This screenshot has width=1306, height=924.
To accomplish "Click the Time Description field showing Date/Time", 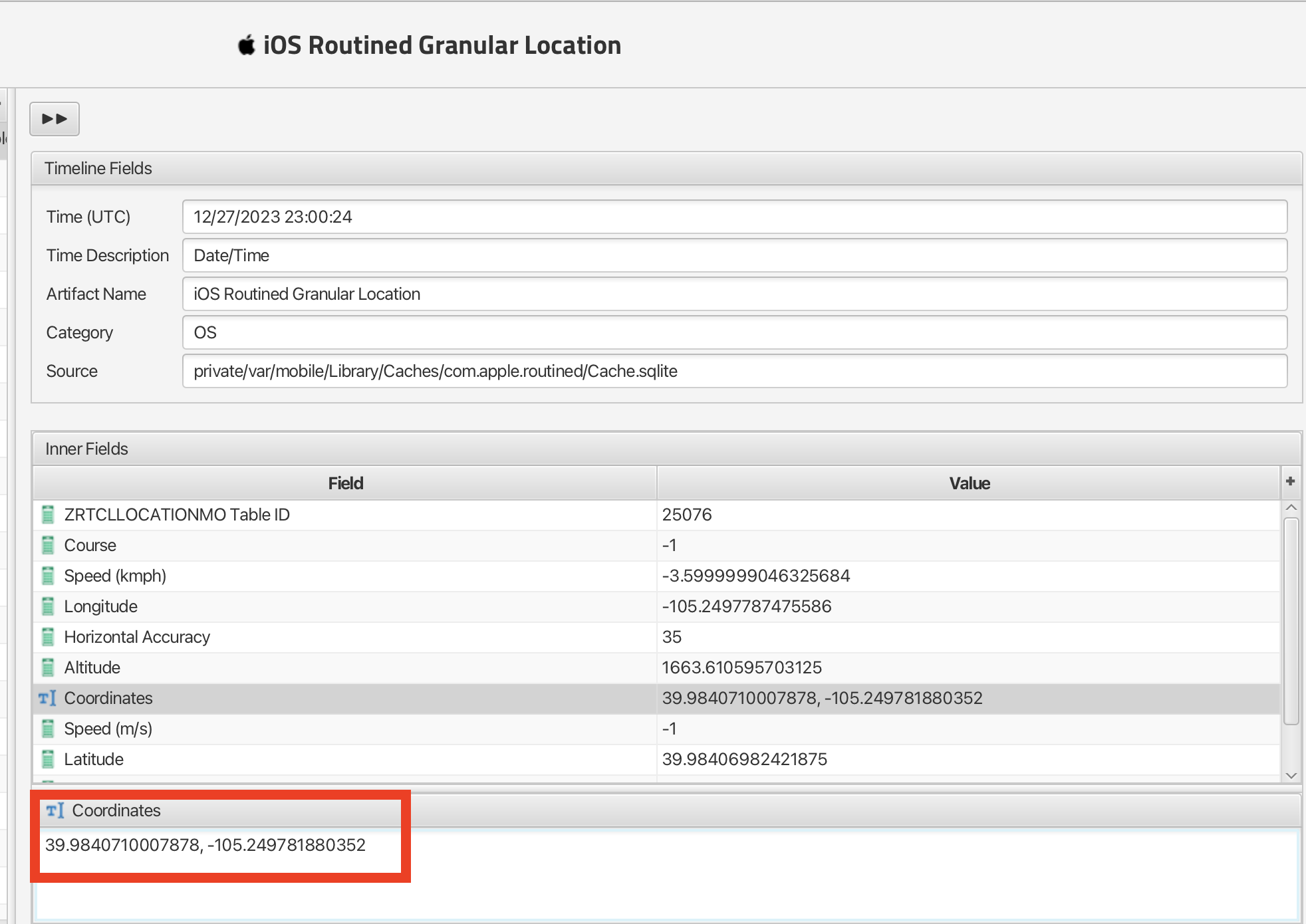I will pyautogui.click(x=735, y=255).
